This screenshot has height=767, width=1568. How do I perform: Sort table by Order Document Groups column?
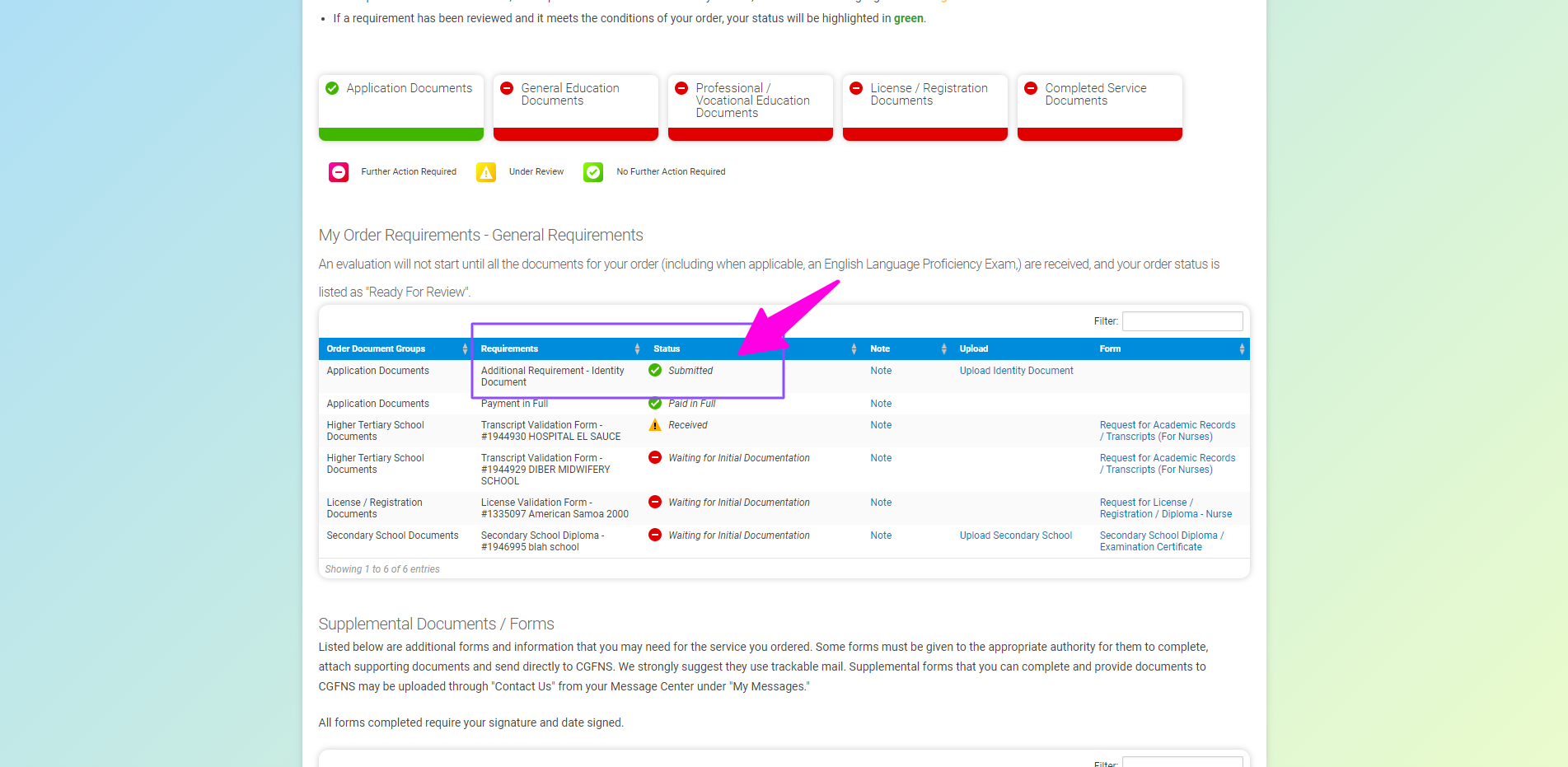(465, 349)
